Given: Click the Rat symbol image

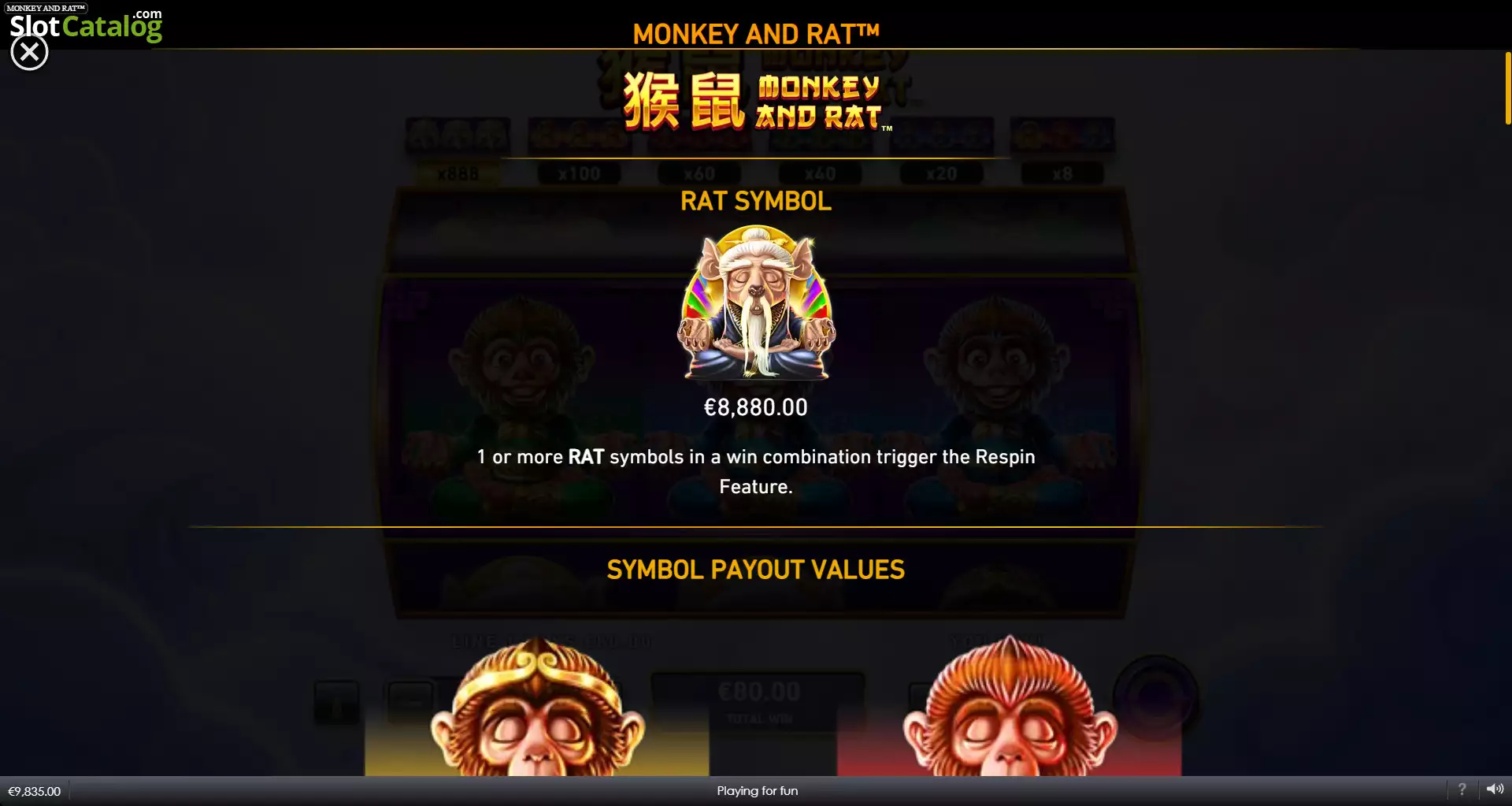Looking at the screenshot, I should 756,303.
